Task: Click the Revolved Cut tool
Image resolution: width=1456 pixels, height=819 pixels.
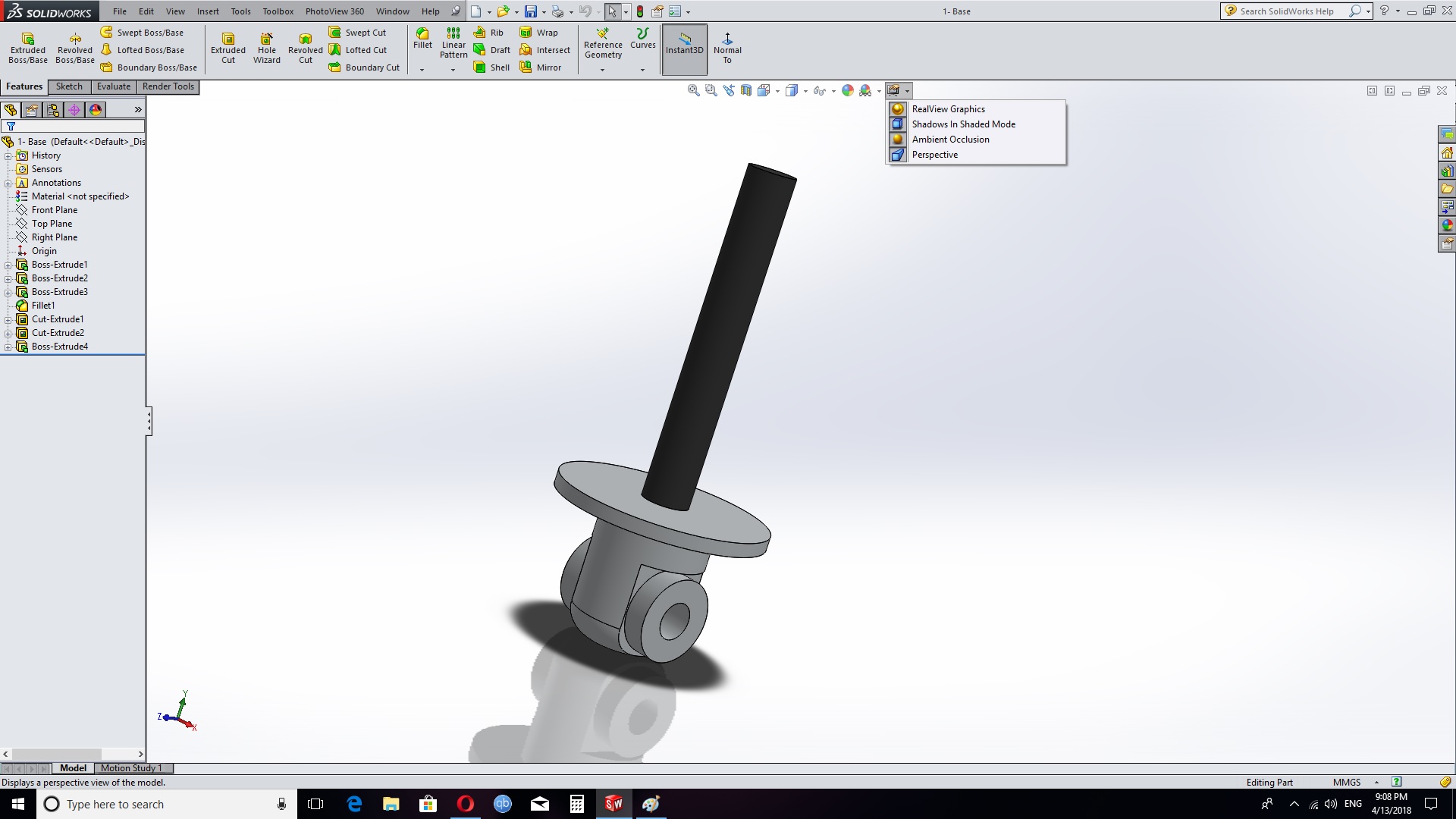Action: coord(305,48)
